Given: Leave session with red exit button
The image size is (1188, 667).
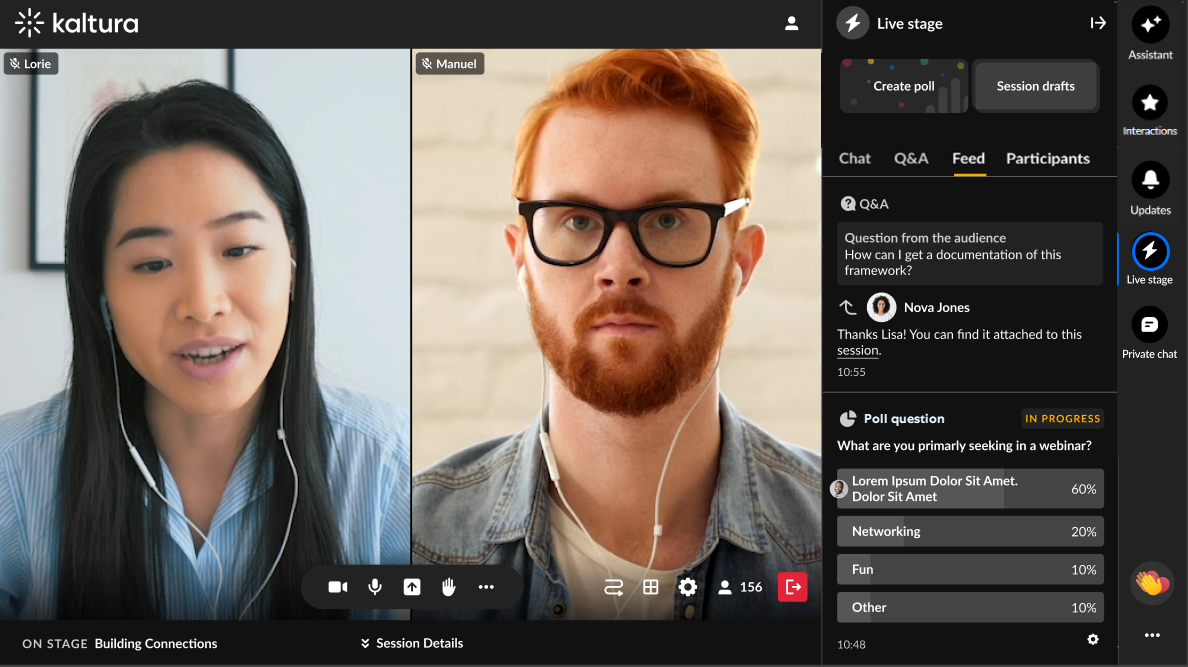Looking at the screenshot, I should coord(793,587).
